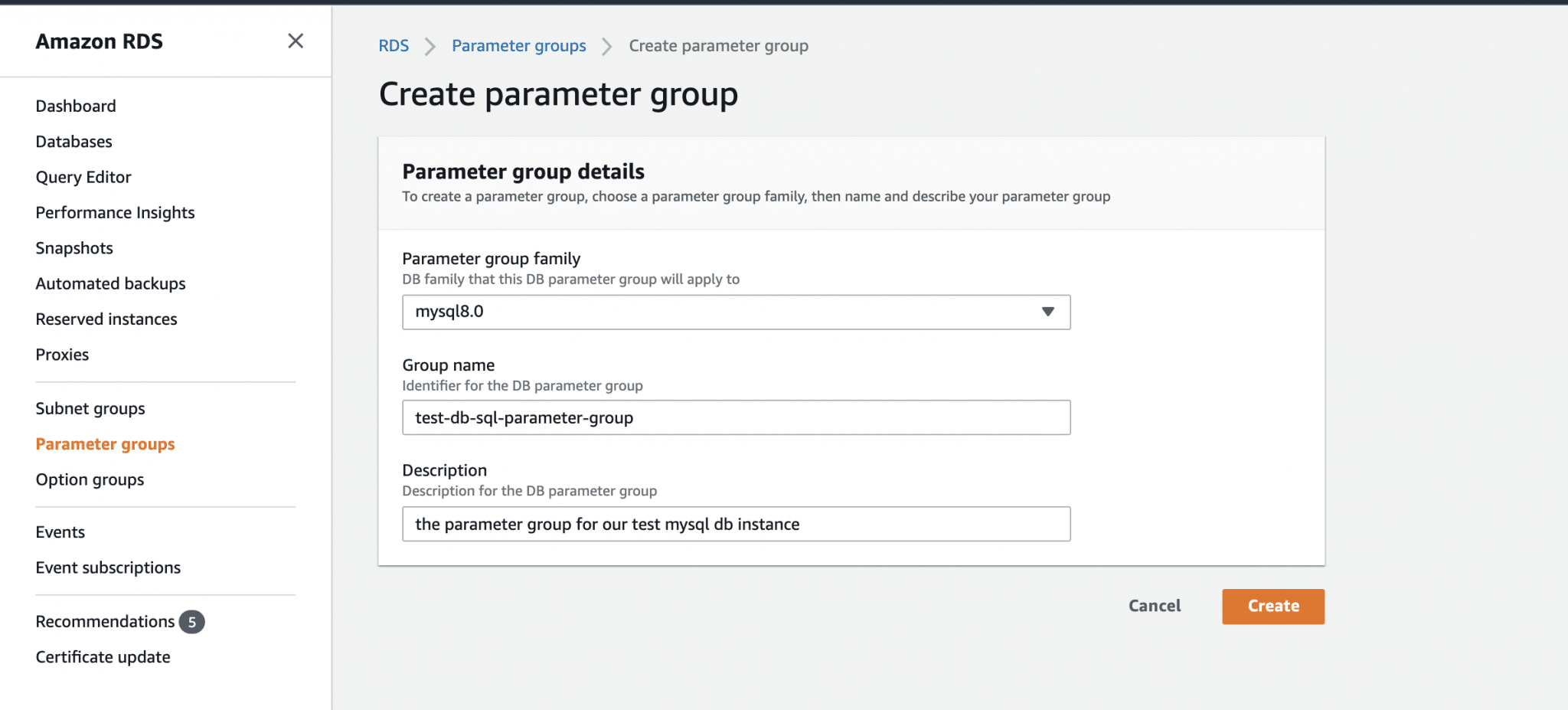This screenshot has height=710, width=1568.
Task: Open Reserved instances page
Action: coord(106,319)
